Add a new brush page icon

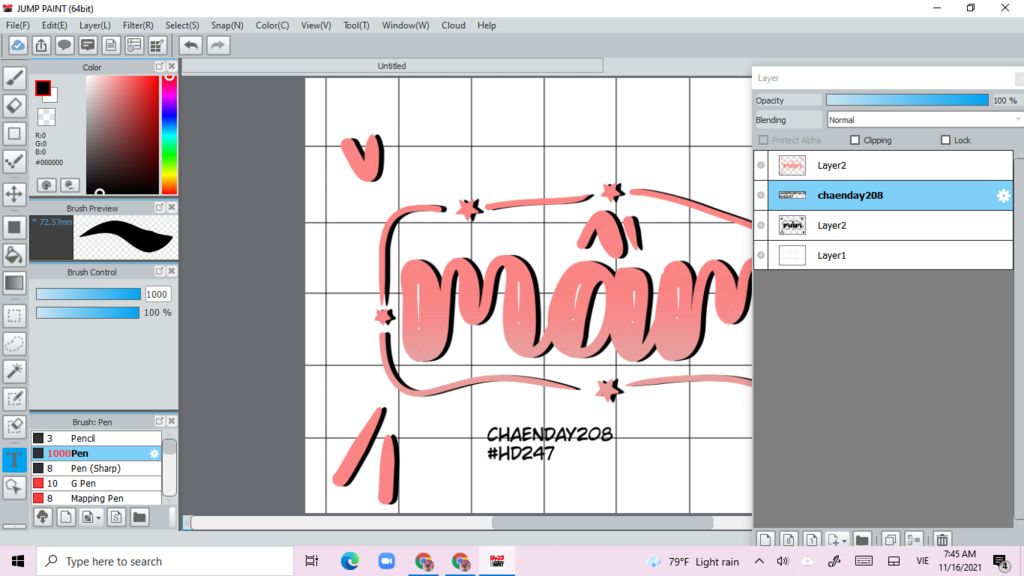[66, 517]
